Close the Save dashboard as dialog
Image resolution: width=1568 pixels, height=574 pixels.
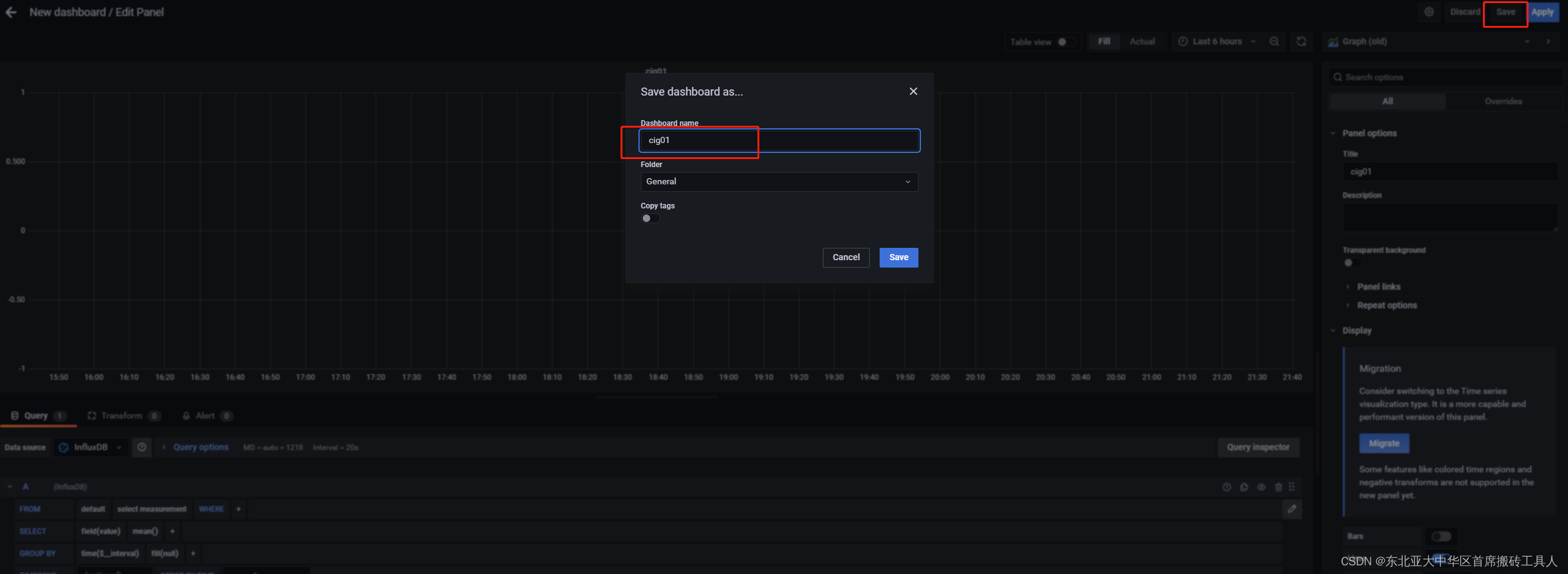(x=914, y=91)
